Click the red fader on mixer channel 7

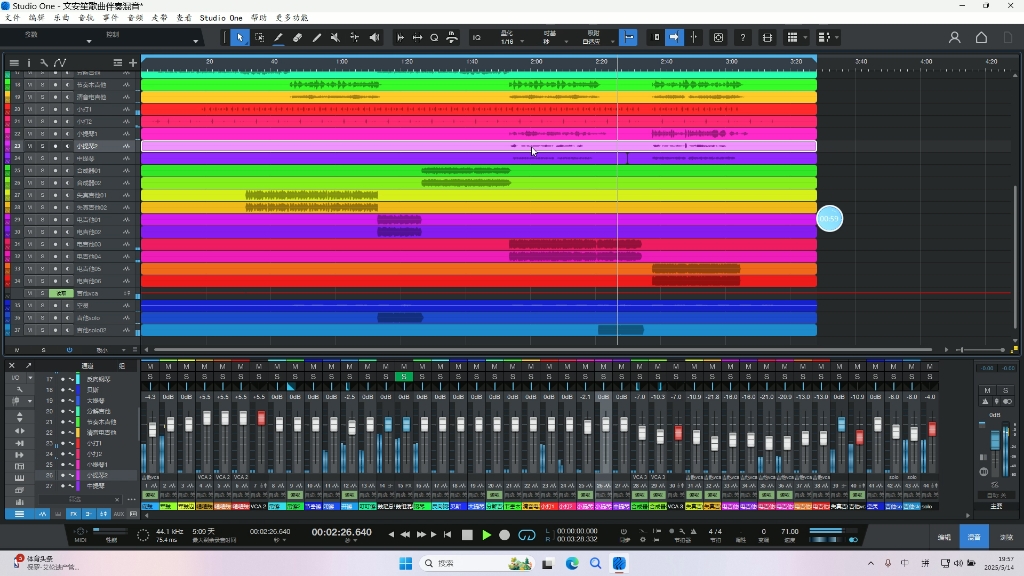coord(261,418)
